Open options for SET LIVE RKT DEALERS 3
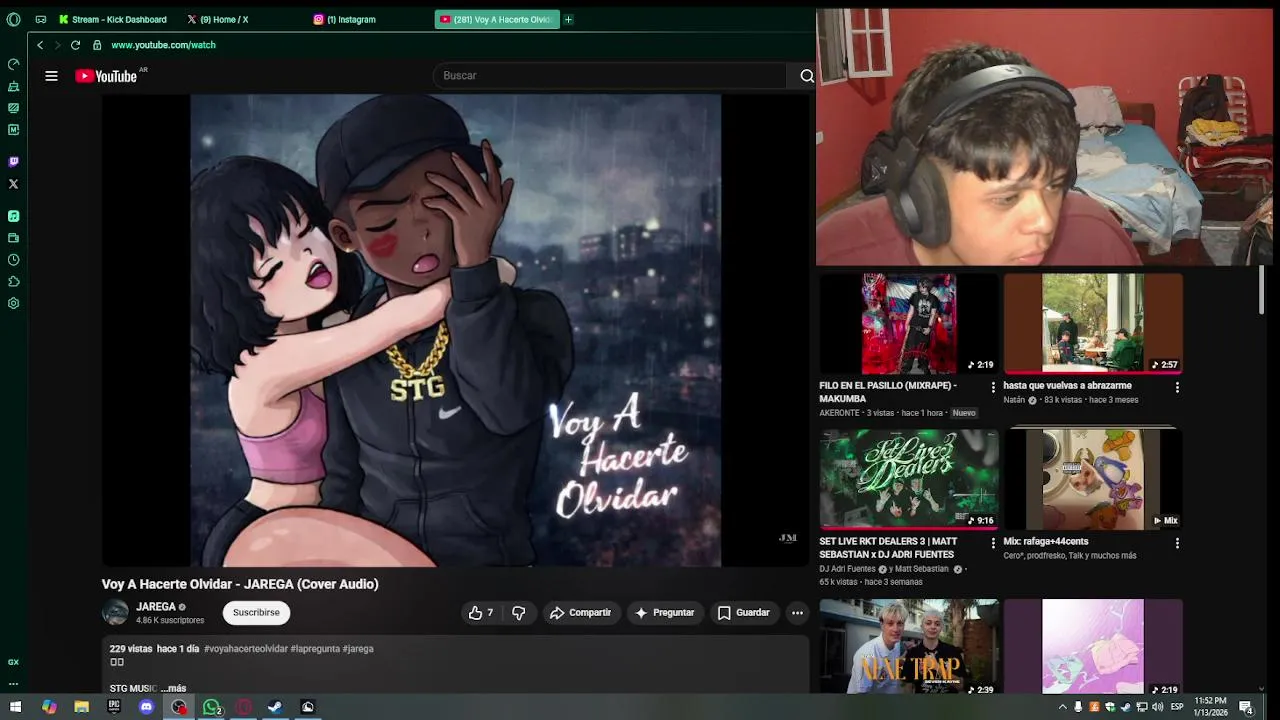This screenshot has height=720, width=1280. coord(993,543)
